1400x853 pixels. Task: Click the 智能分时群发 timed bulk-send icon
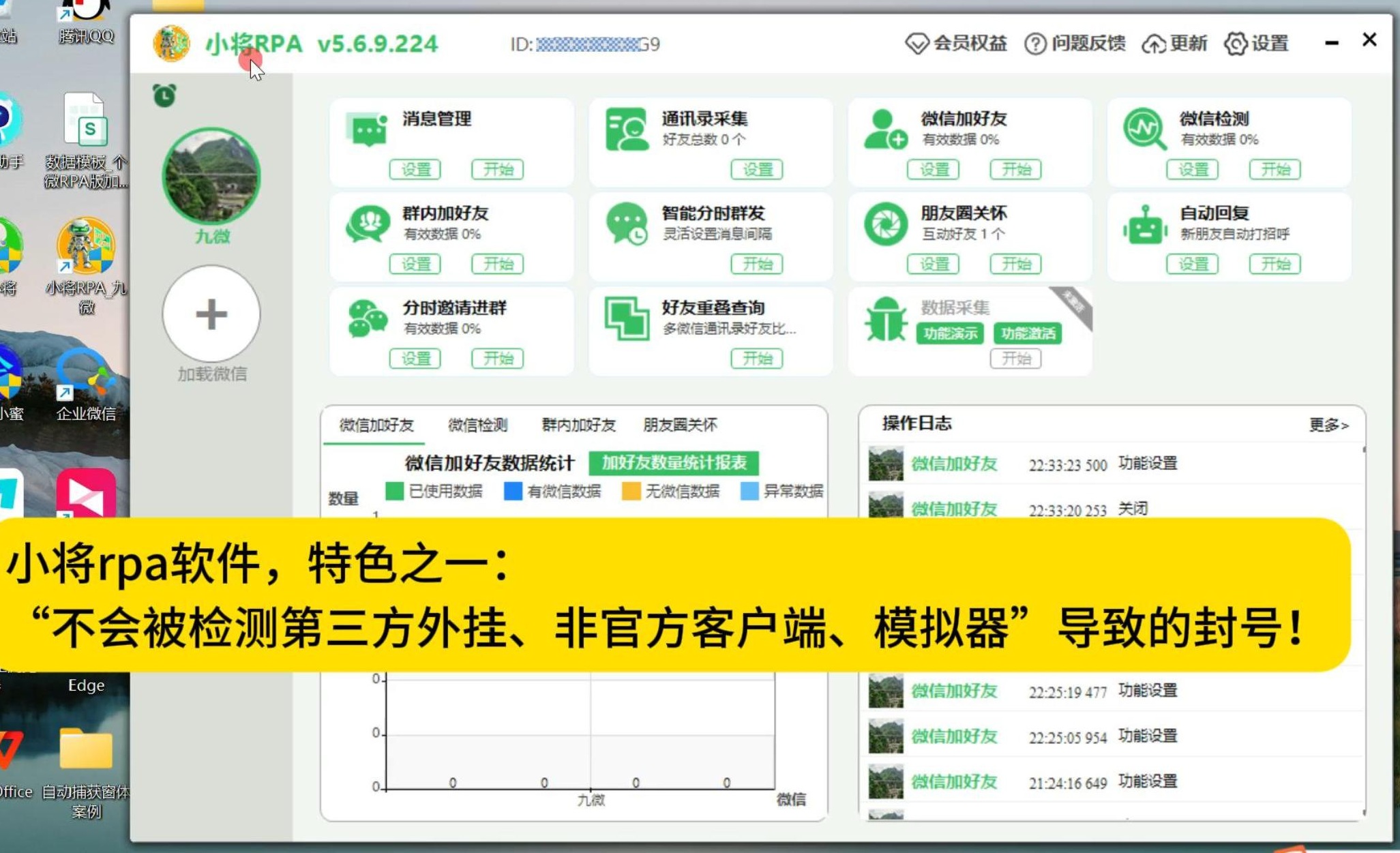click(627, 223)
